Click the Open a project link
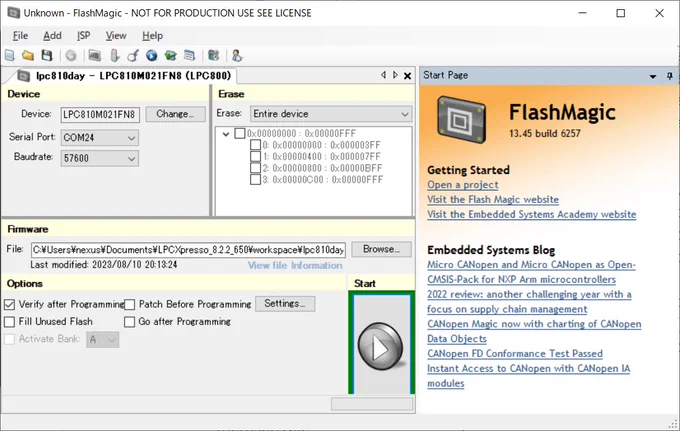680x431 pixels. [x=463, y=185]
